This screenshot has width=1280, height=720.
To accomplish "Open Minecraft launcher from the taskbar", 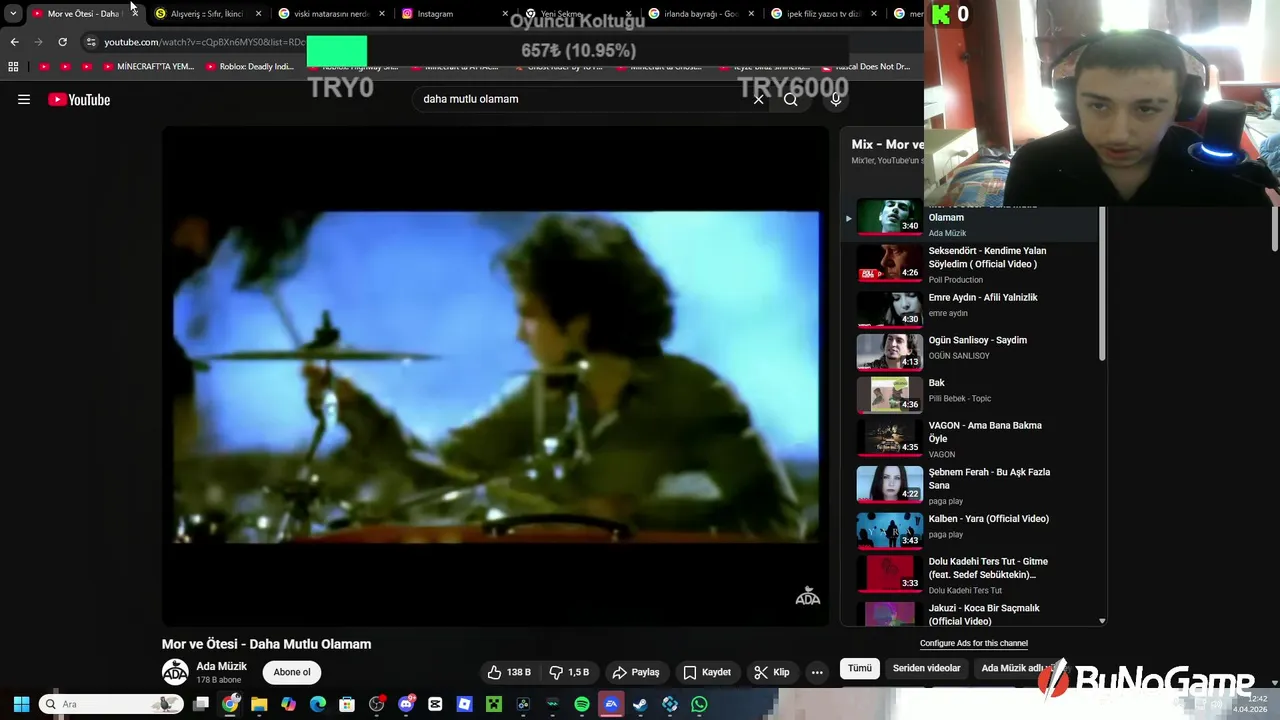I will [493, 704].
